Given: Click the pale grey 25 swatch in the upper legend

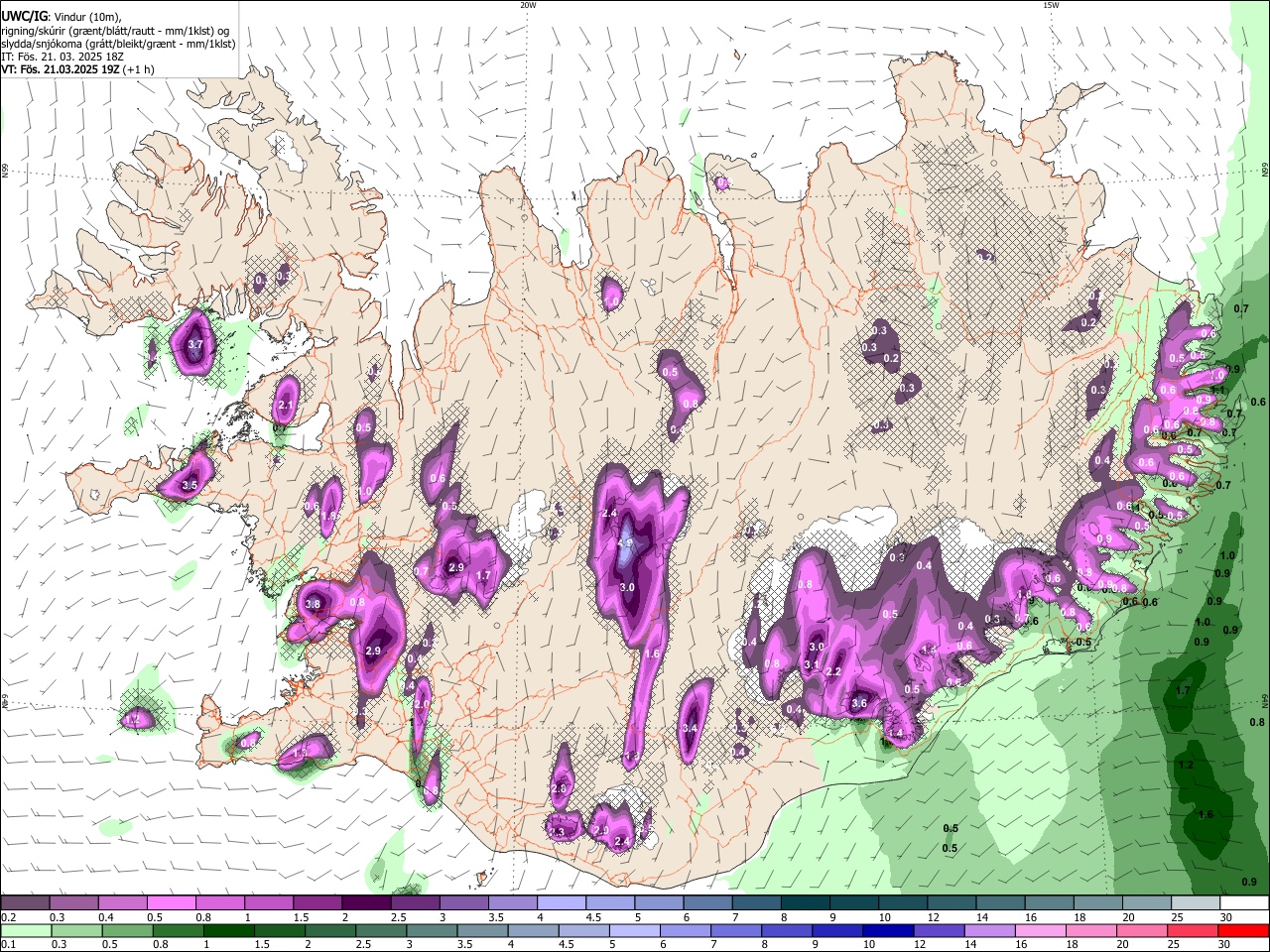Looking at the screenshot, I should tap(1197, 903).
